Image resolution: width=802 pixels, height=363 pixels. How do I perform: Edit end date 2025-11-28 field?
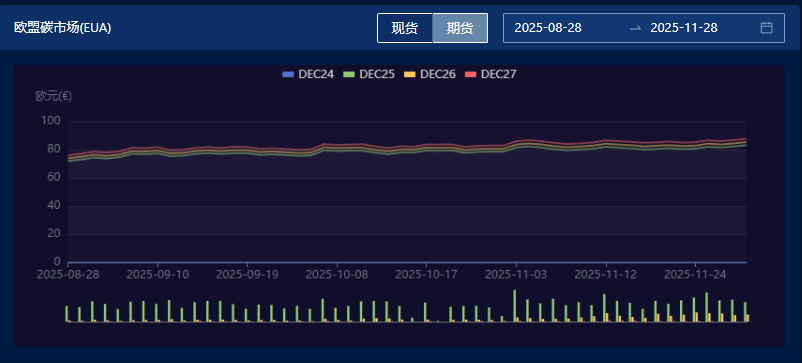684,28
